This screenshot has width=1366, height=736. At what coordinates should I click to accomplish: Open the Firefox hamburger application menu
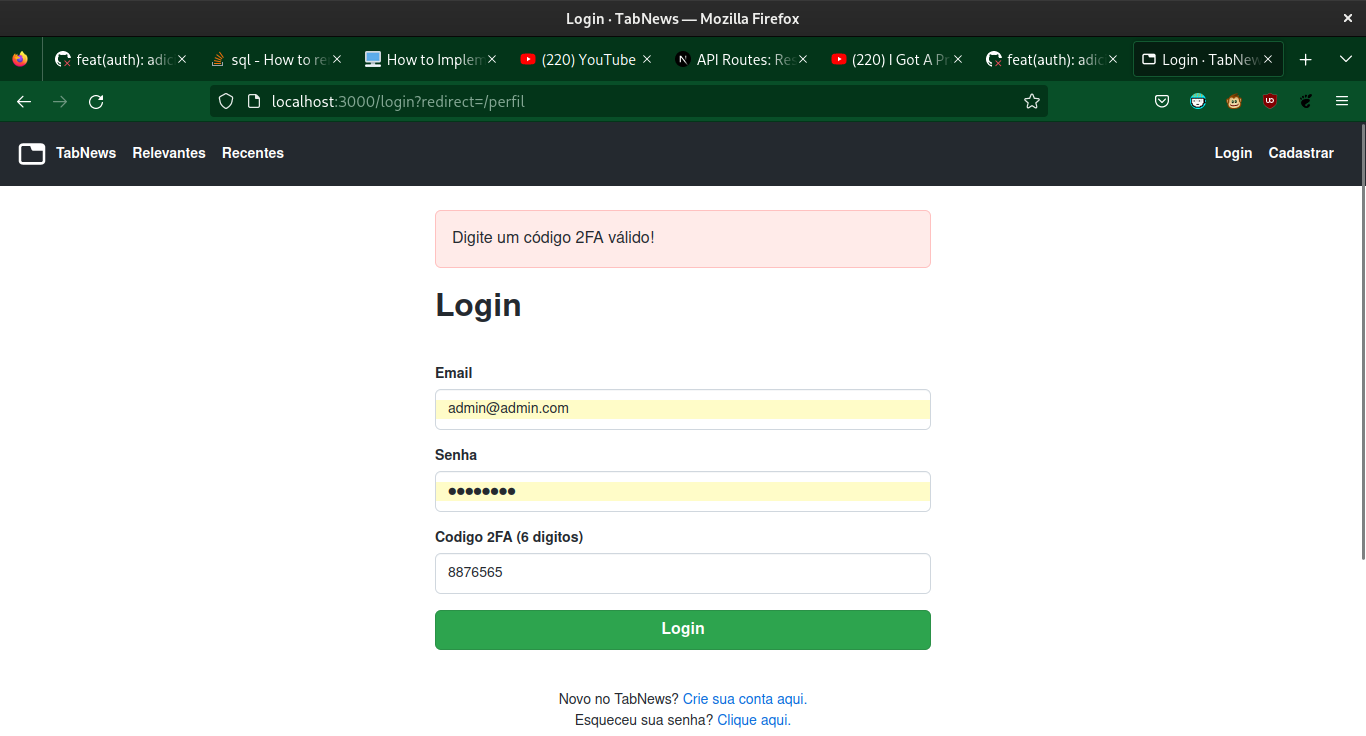[1342, 101]
